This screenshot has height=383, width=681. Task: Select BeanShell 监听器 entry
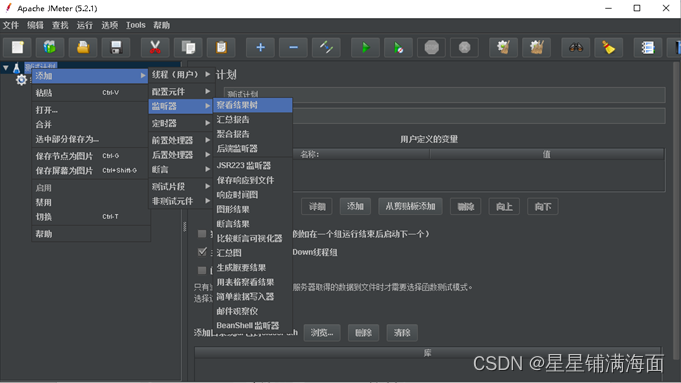pos(252,325)
